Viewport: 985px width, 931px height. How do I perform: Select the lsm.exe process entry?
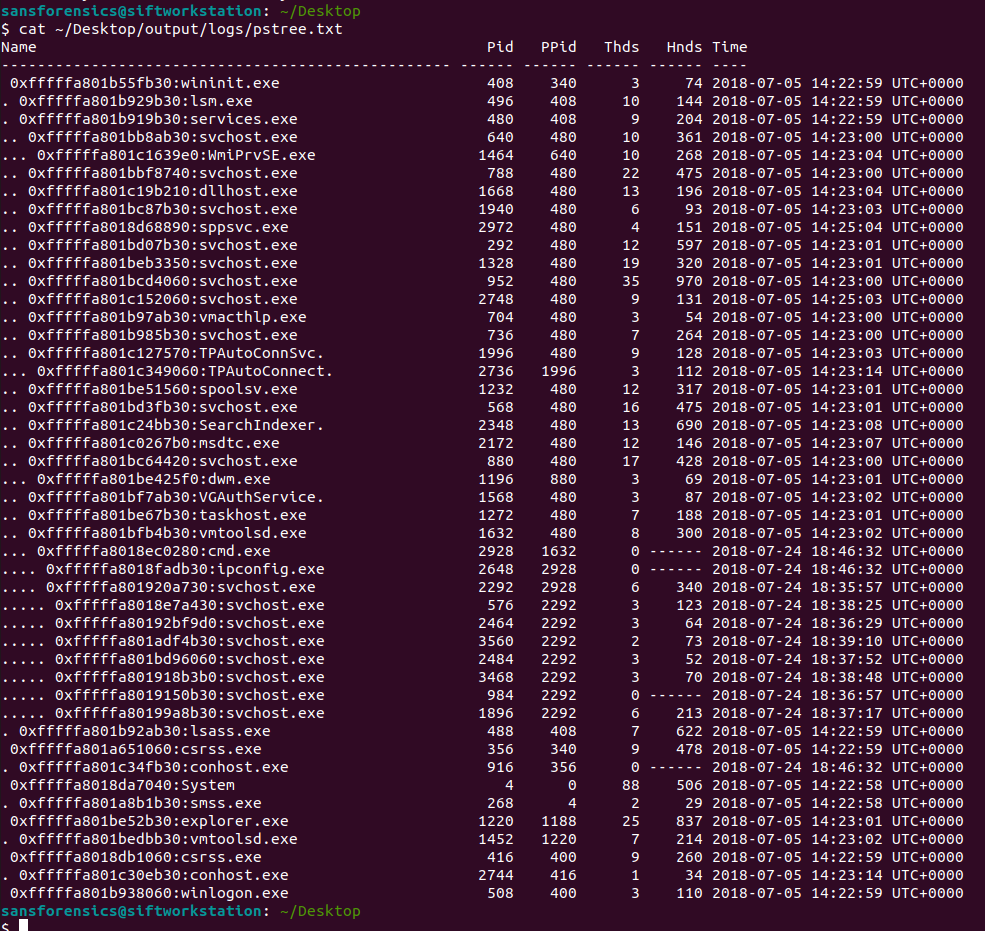(x=136, y=101)
